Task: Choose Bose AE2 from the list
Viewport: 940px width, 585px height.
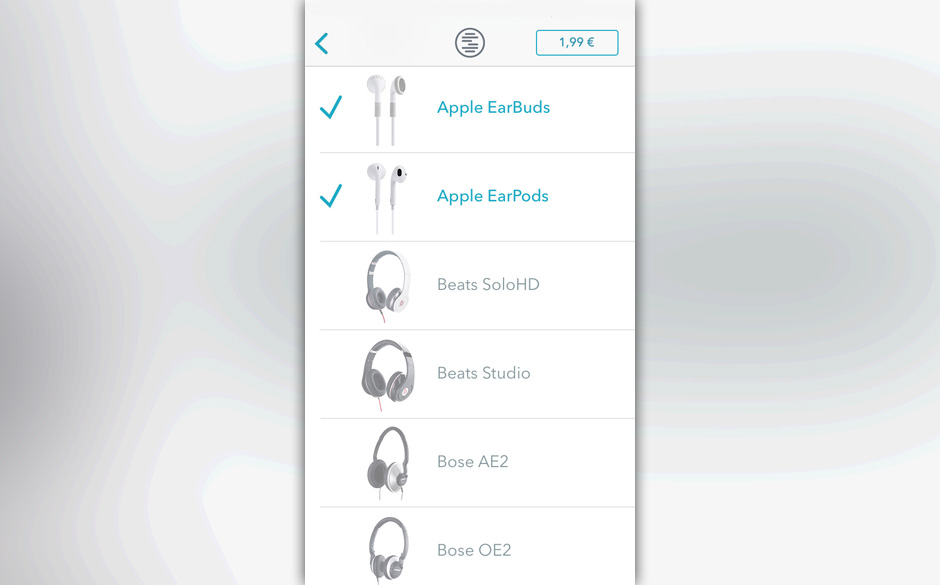Action: pyautogui.click(x=472, y=462)
